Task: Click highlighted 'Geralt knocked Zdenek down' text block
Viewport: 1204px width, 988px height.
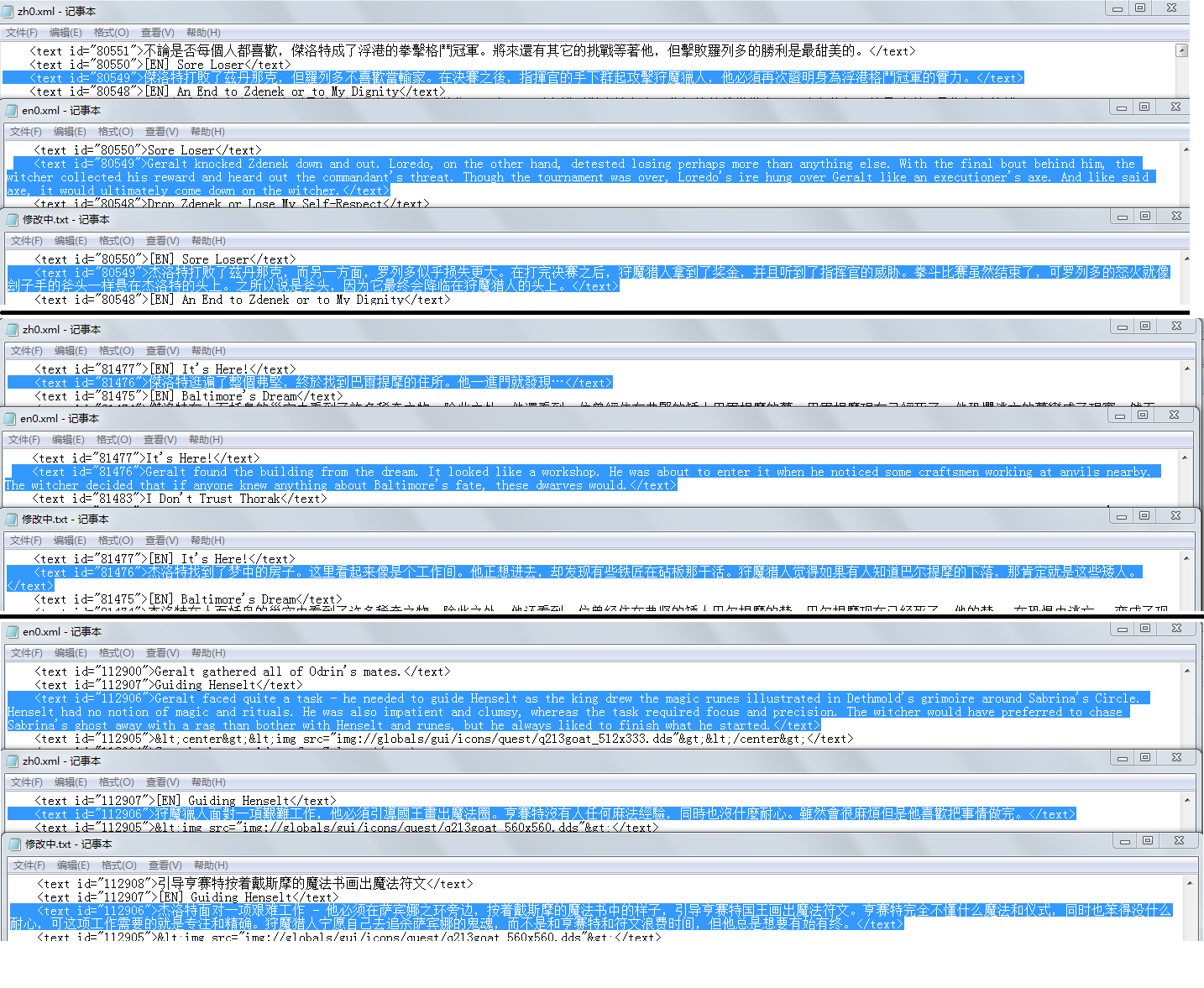Action: (x=581, y=177)
